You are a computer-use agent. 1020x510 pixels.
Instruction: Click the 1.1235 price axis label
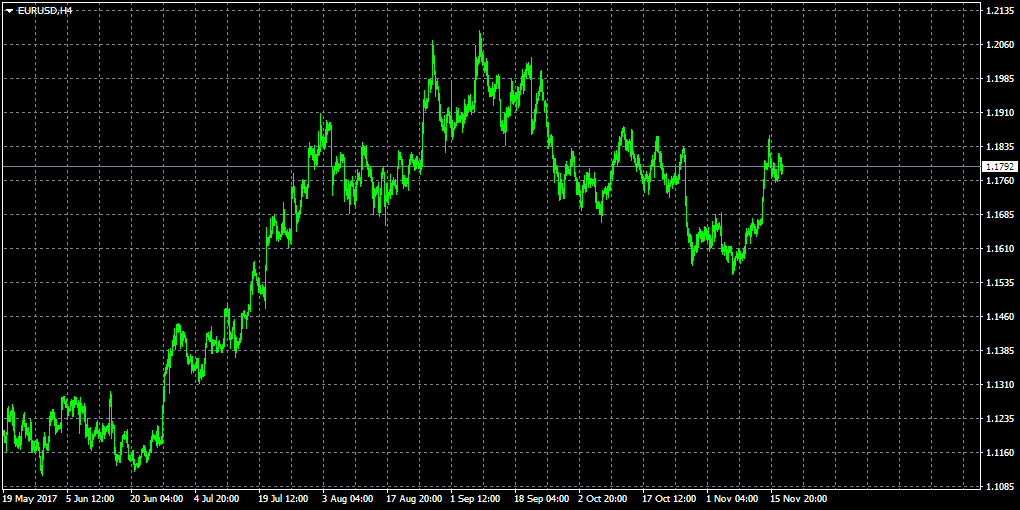point(999,419)
